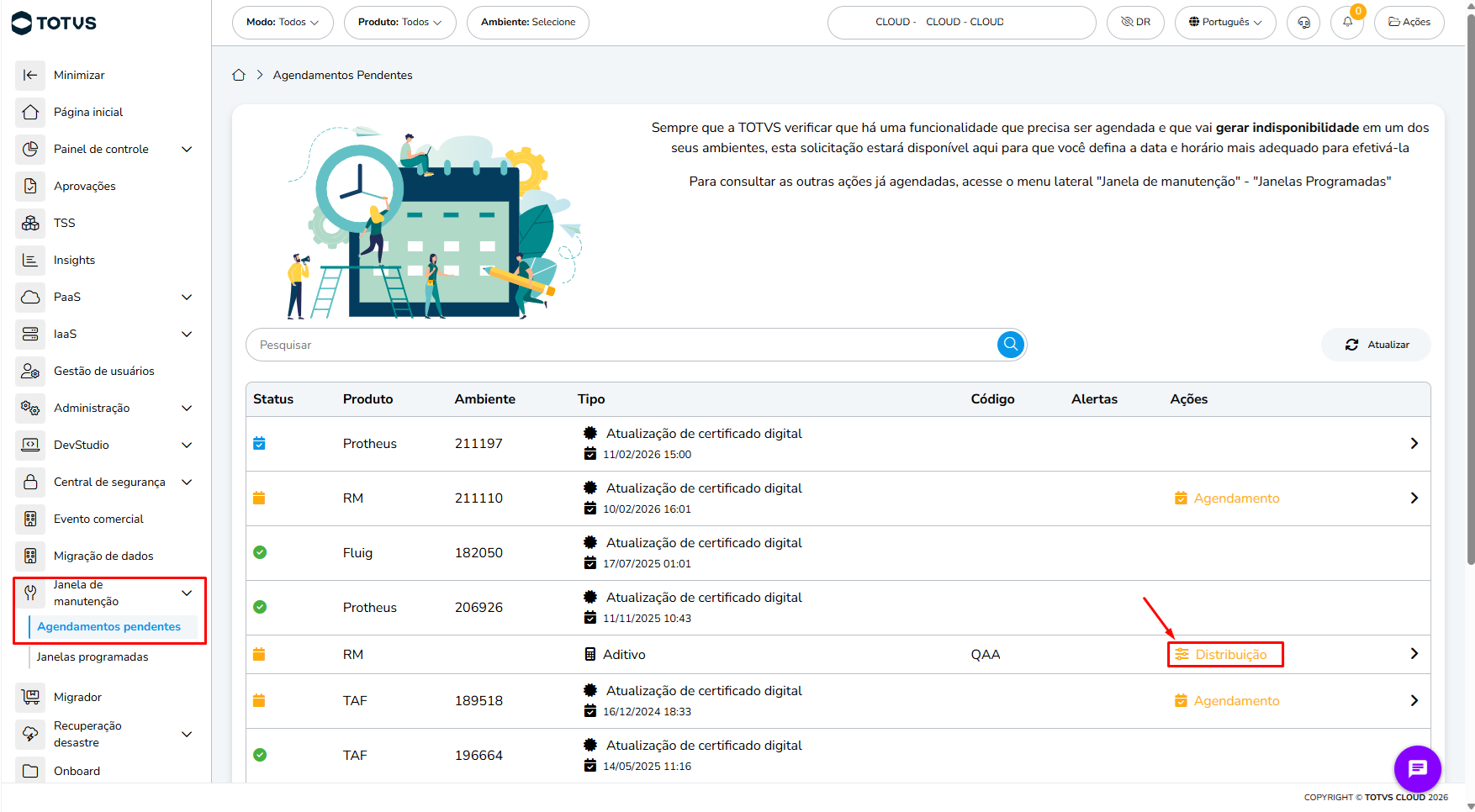Select Janelas programadas submenu item
Image resolution: width=1475 pixels, height=812 pixels.
93,656
